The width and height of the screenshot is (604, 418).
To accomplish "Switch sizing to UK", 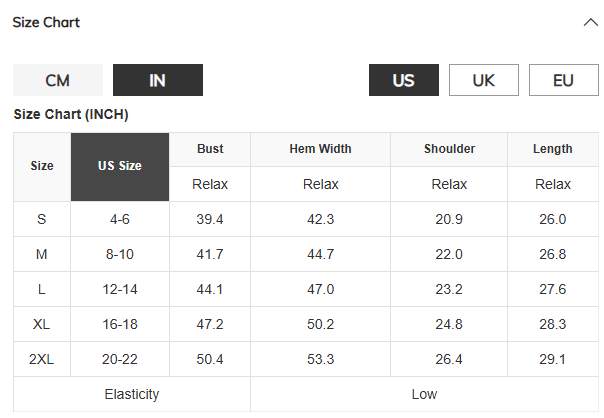I will point(484,80).
